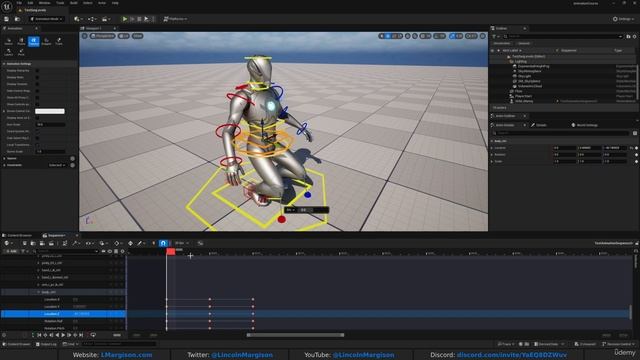Open the Window menu
Screen dimensions: 640x360
44,3
